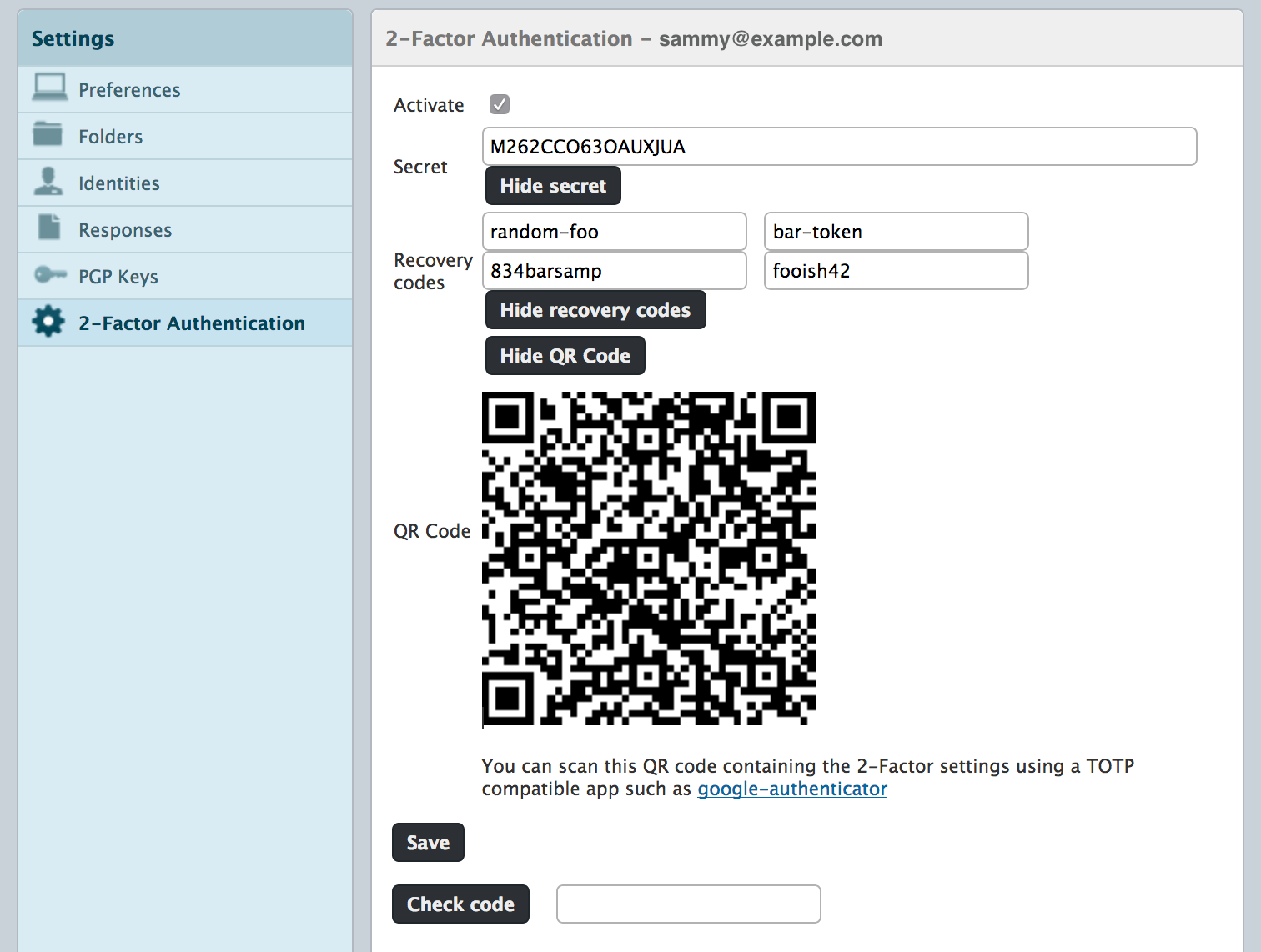Click the QR Code label

tap(432, 531)
